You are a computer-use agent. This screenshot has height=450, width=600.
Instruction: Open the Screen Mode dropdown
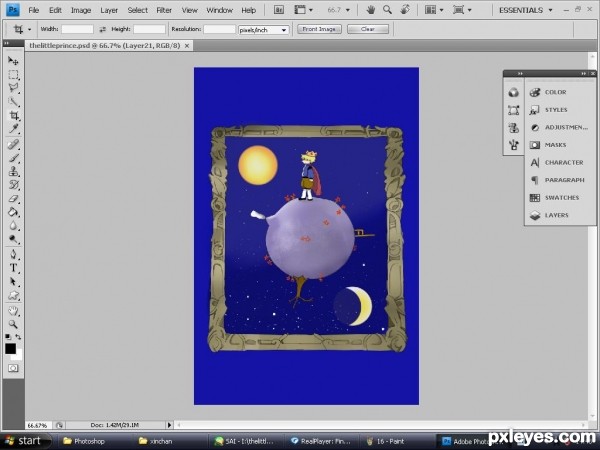tap(462, 10)
